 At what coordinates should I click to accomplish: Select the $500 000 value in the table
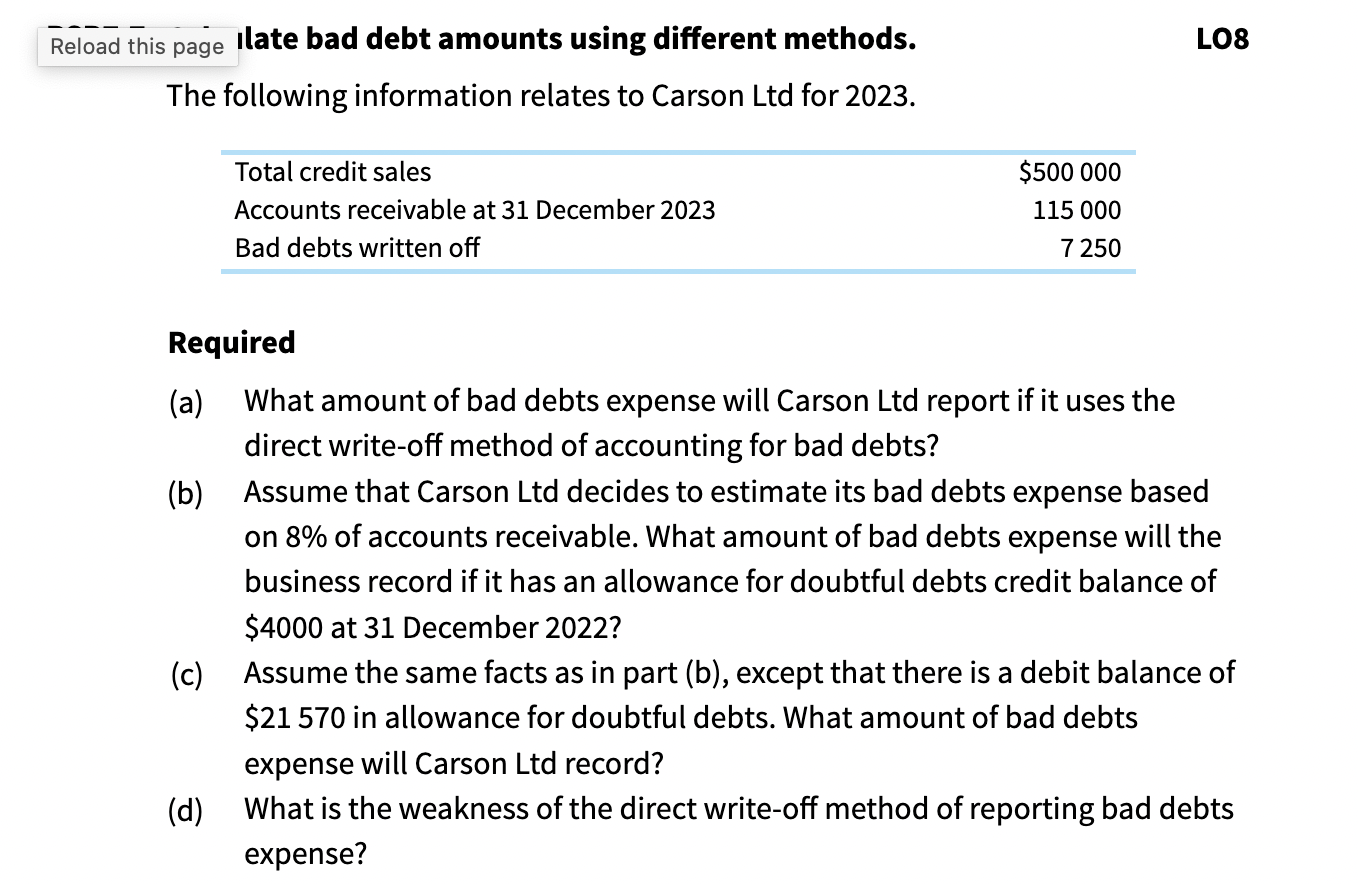[1069, 171]
